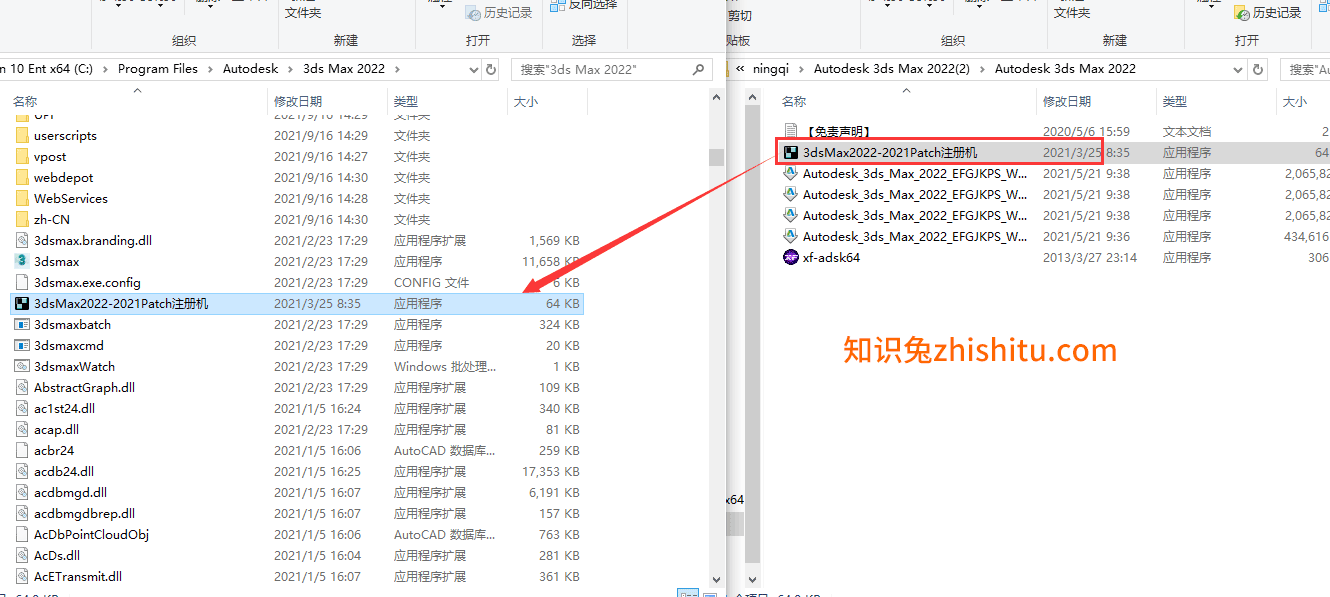This screenshot has height=597, width=1330.
Task: Click the ac1st24.dll file icon
Action: click(x=22, y=409)
